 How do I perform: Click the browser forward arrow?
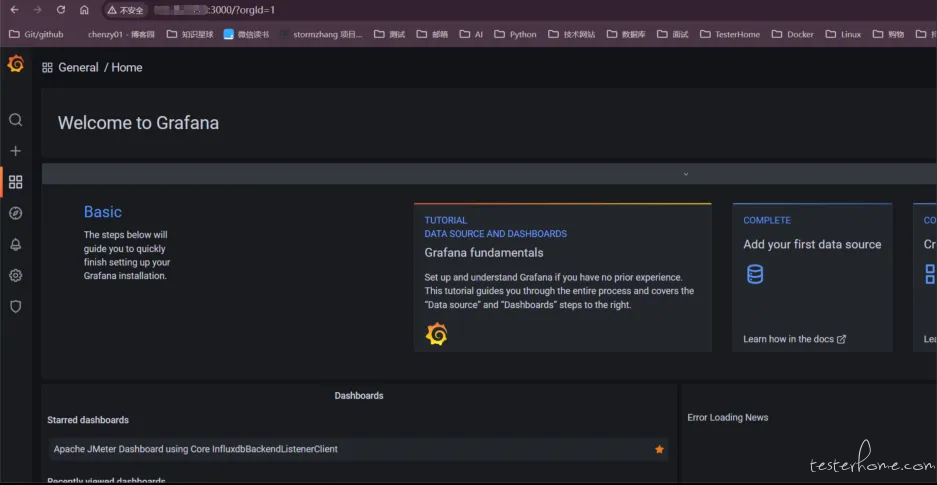click(x=38, y=10)
